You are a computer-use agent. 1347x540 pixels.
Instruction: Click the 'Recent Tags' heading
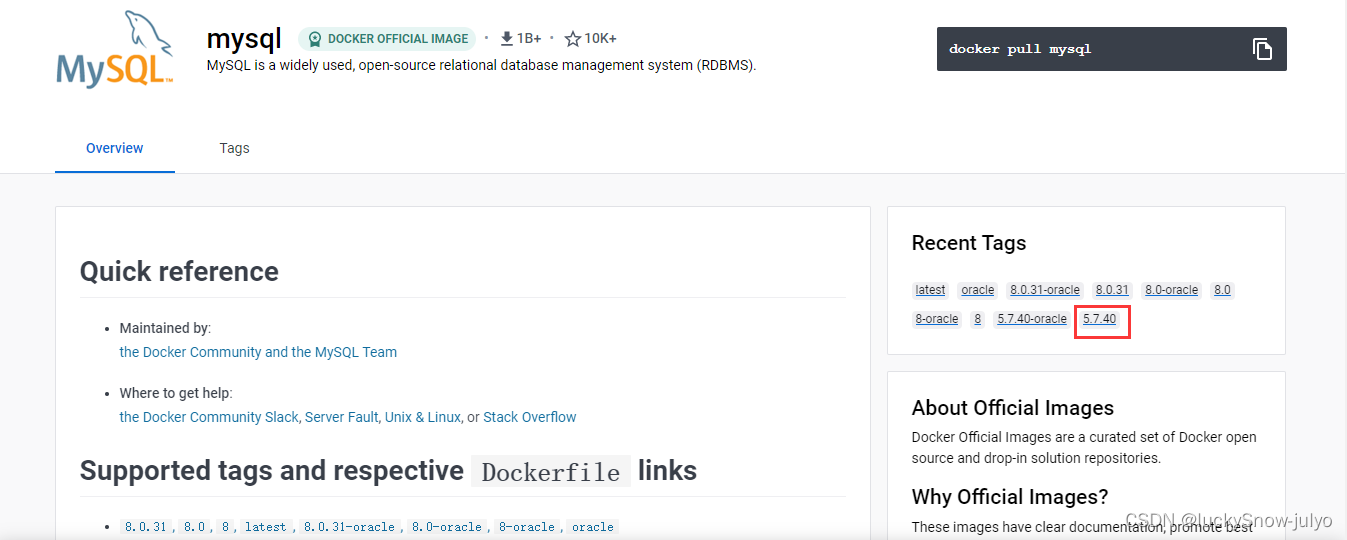click(969, 243)
